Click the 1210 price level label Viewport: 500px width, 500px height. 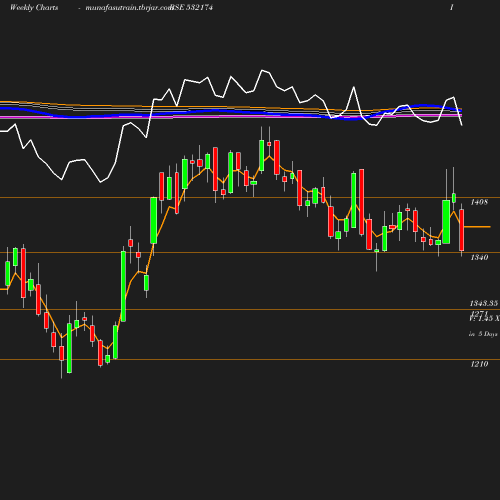(x=479, y=364)
